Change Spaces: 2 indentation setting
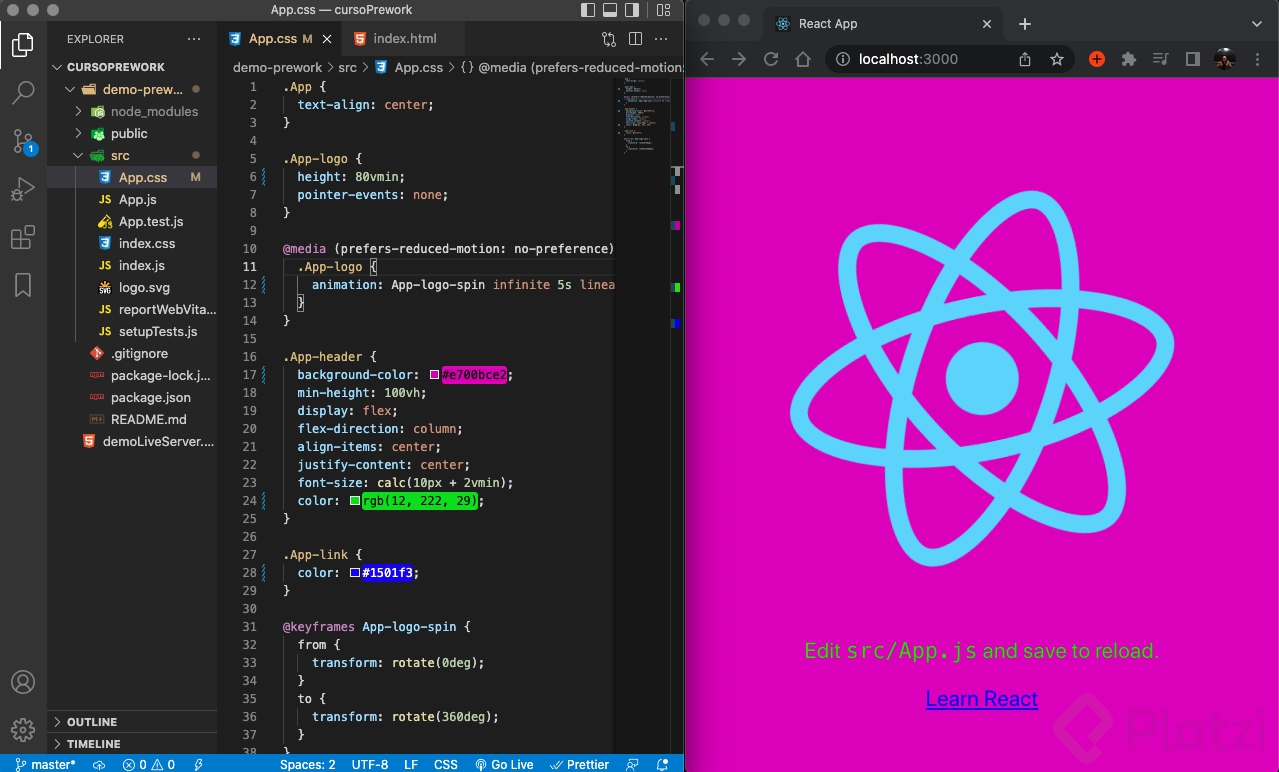The height and width of the screenshot is (772, 1279). point(307,764)
